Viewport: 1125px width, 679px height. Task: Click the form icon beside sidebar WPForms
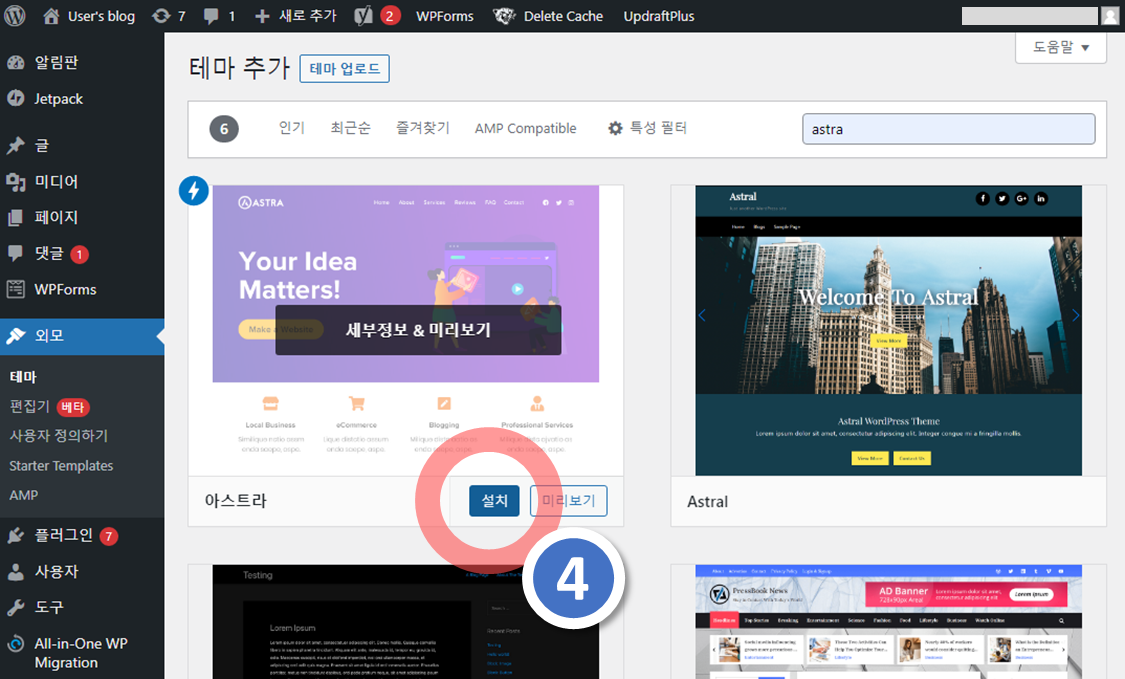click(15, 289)
